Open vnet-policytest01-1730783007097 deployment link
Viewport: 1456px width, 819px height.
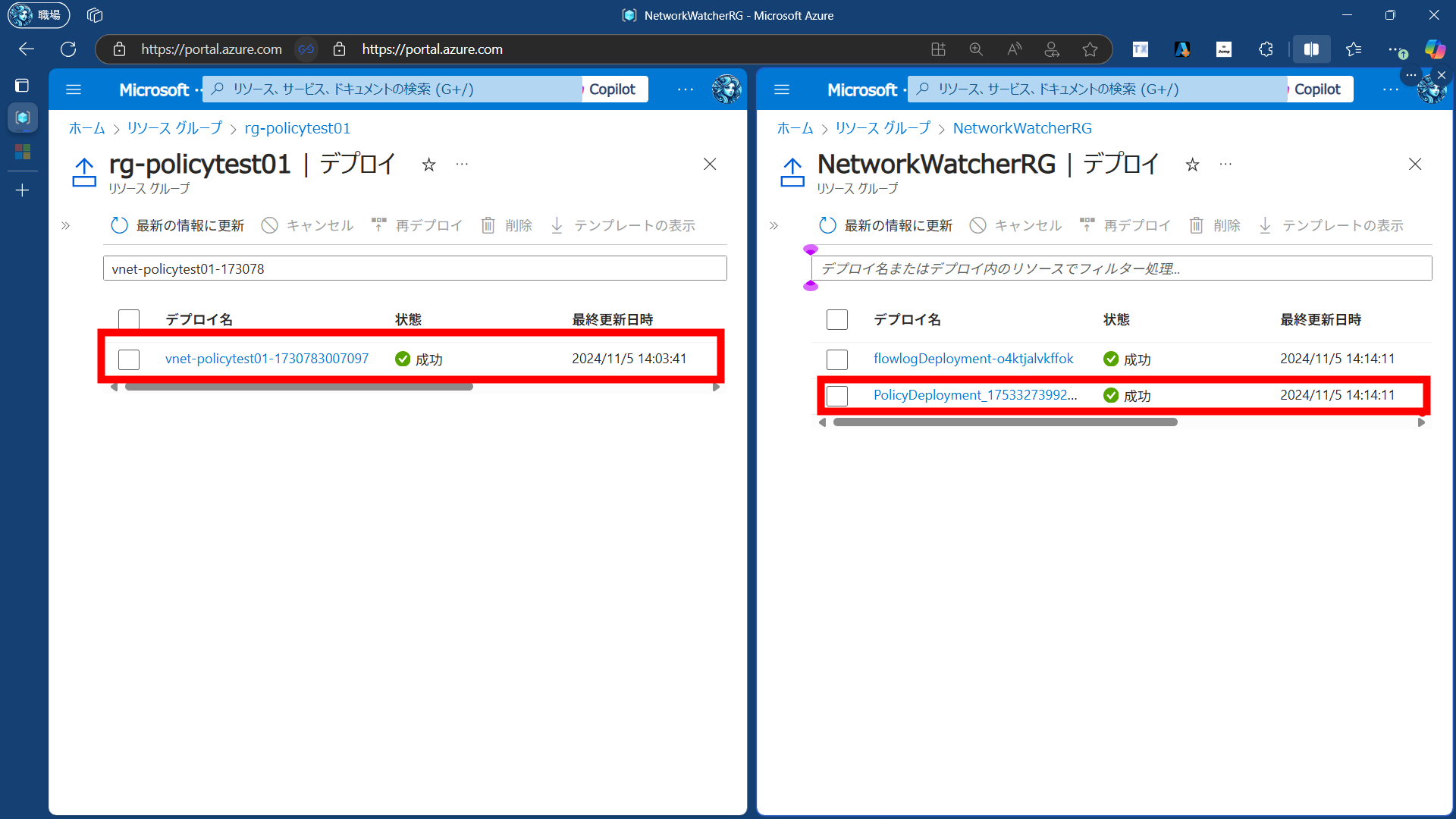point(267,359)
